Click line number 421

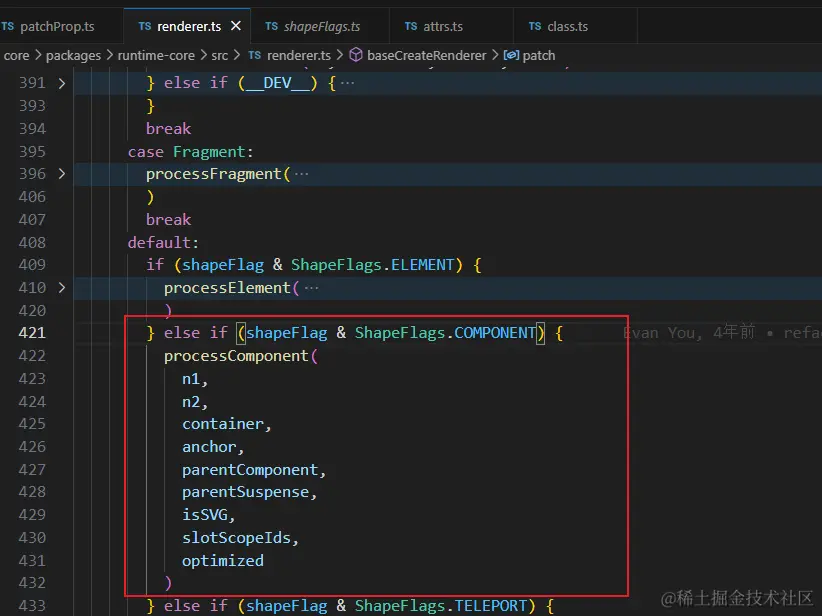[x=32, y=333]
